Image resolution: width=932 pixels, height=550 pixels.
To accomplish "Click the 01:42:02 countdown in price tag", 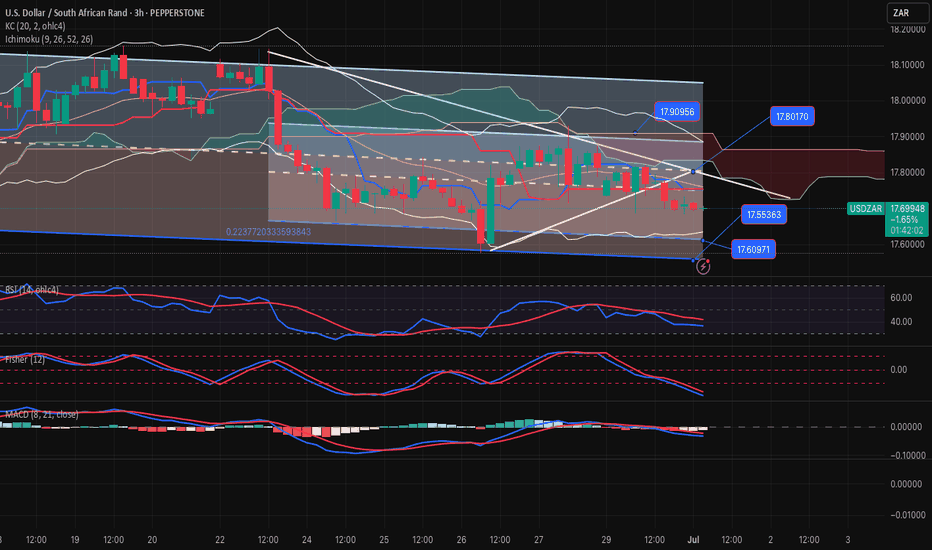I will (x=907, y=230).
